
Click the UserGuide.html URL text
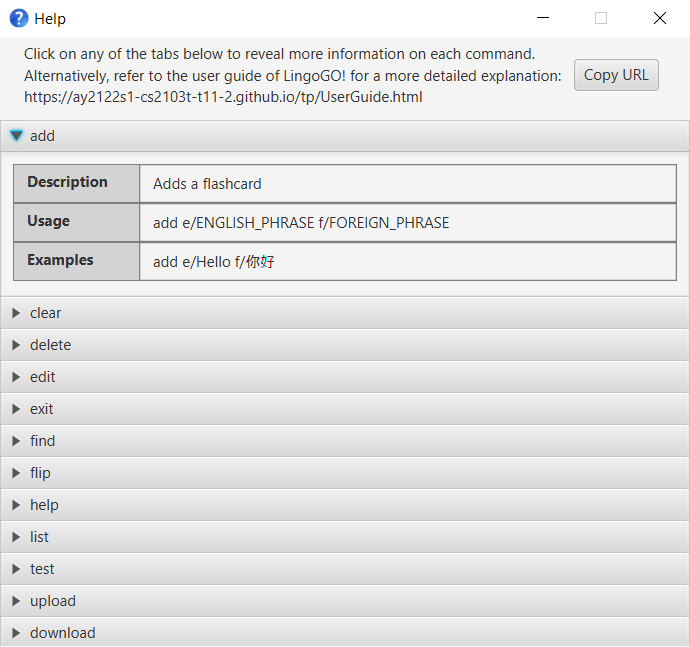pos(223,97)
